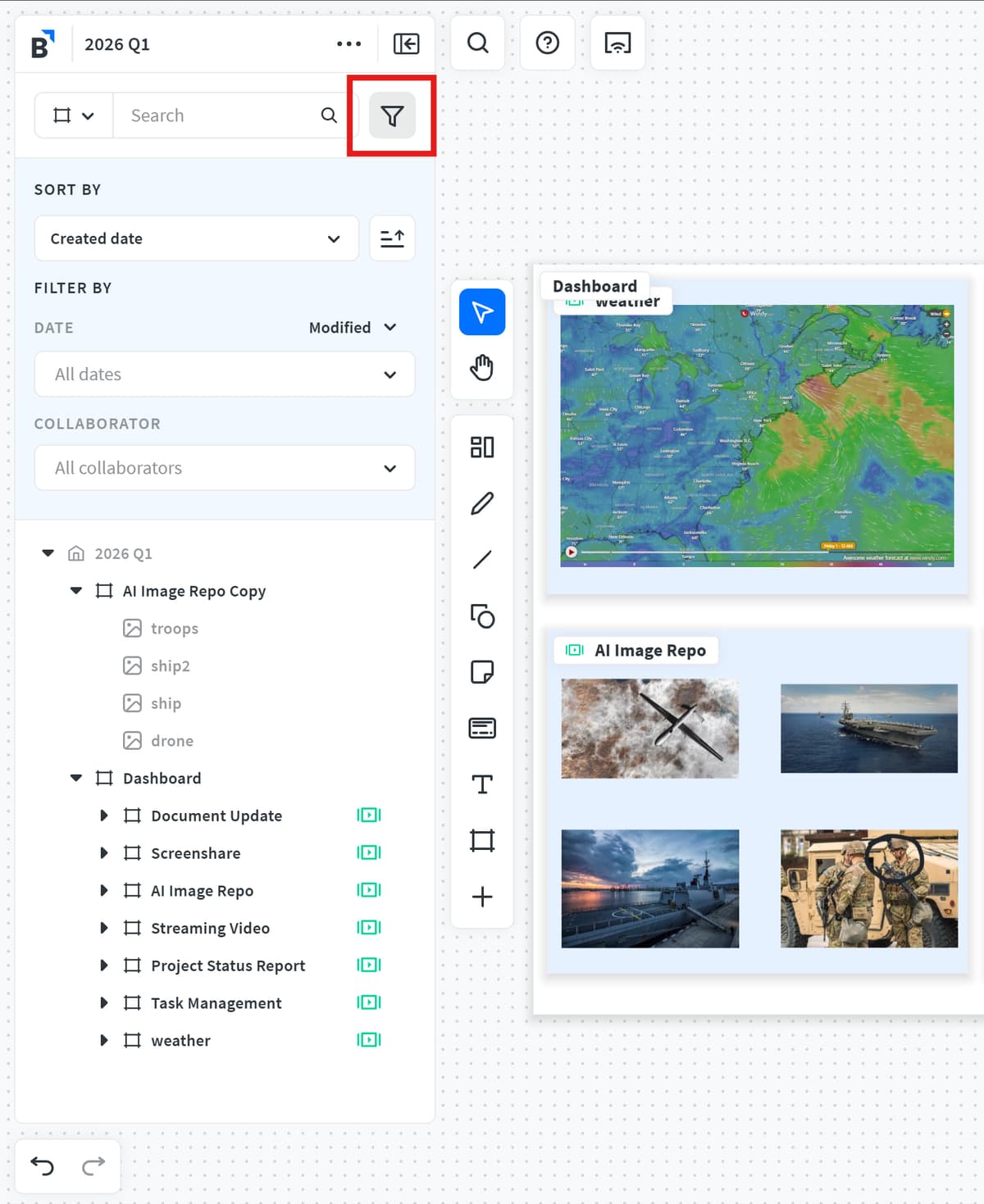Click presentation icon beside Project Status Report
The height and width of the screenshot is (1204, 984).
click(x=369, y=965)
